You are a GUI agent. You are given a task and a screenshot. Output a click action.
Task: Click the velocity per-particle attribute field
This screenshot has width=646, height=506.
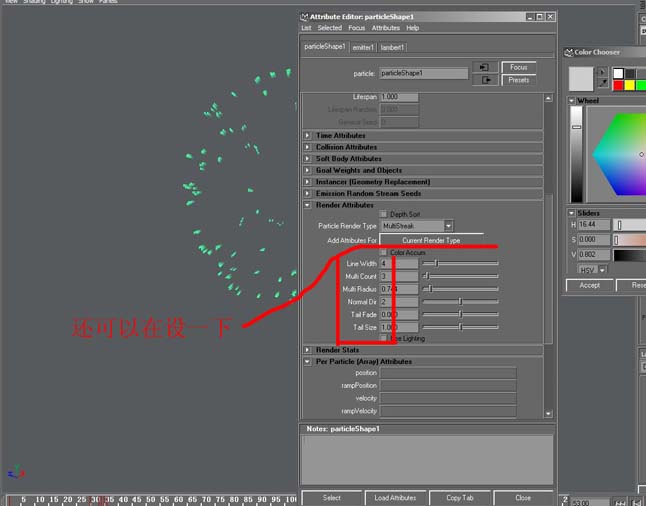(448, 398)
